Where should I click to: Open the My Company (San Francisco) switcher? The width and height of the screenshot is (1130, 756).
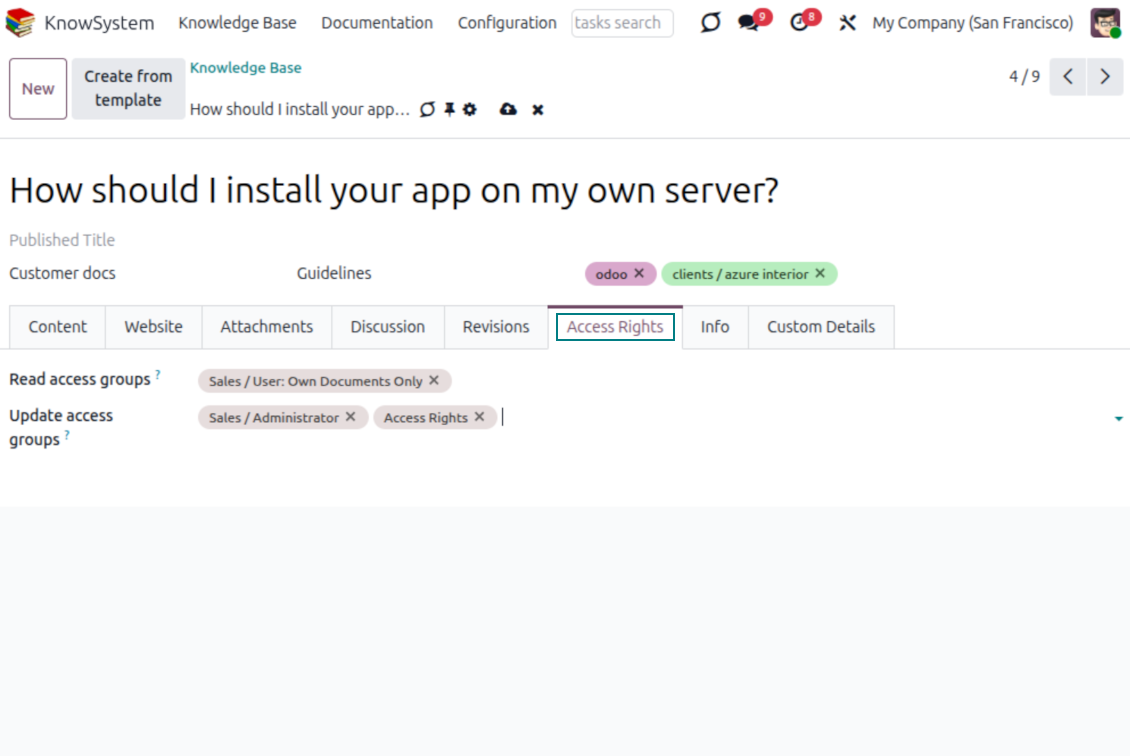pos(972,23)
